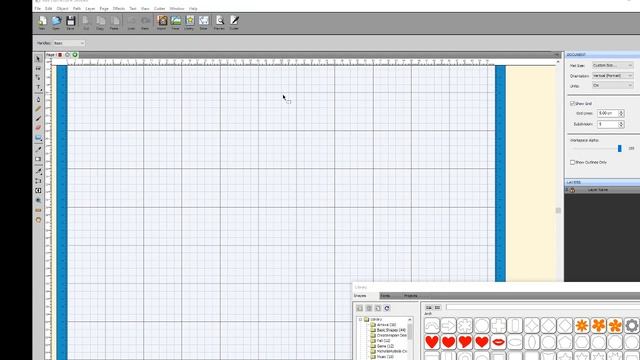This screenshot has height=360, width=640.
Task: Select the Zoom magnifier tool
Action: (38, 200)
